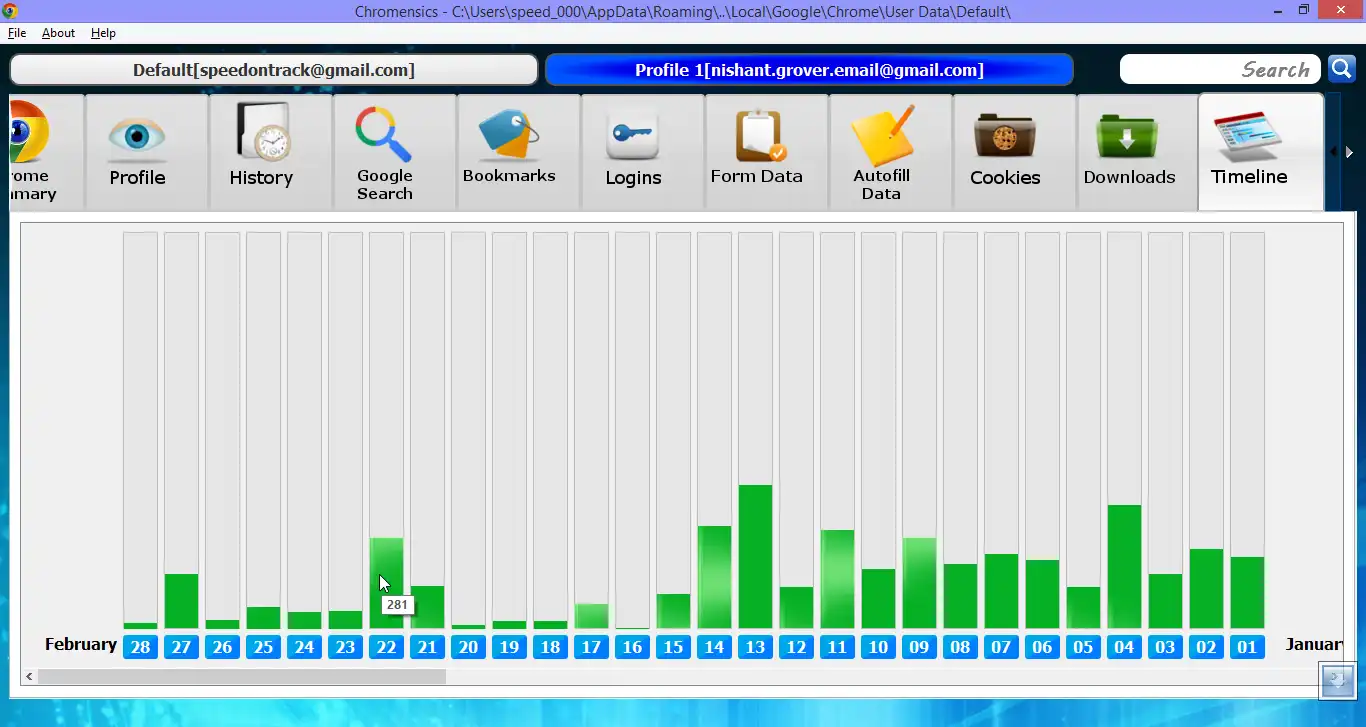Open the History tab

coord(271,152)
